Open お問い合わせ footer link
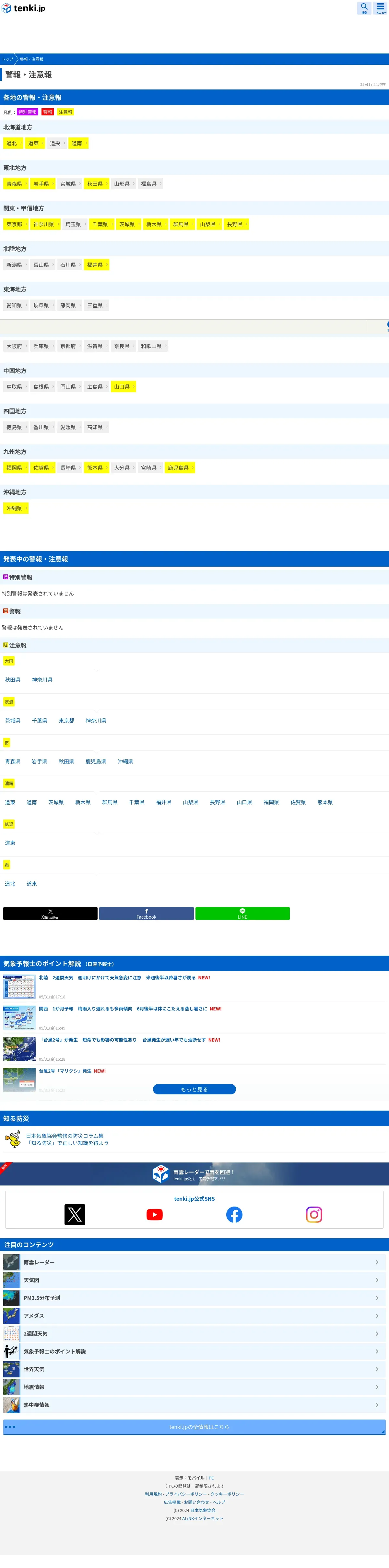 [196, 1502]
